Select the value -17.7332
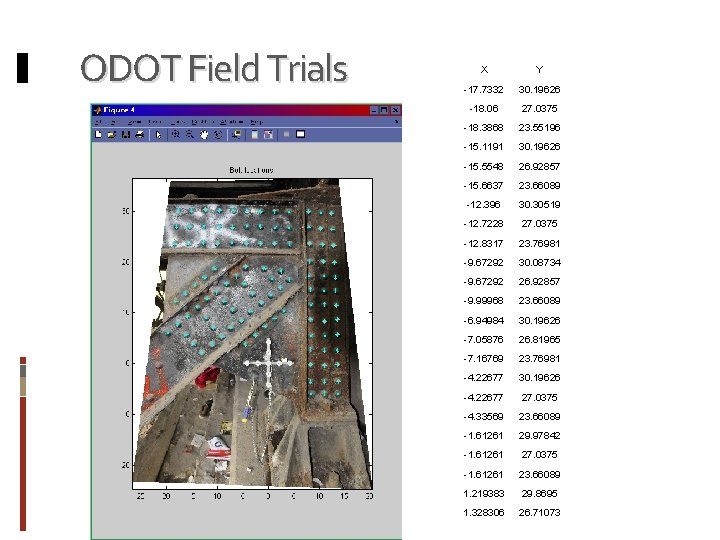The height and width of the screenshot is (540, 720). tap(483, 90)
